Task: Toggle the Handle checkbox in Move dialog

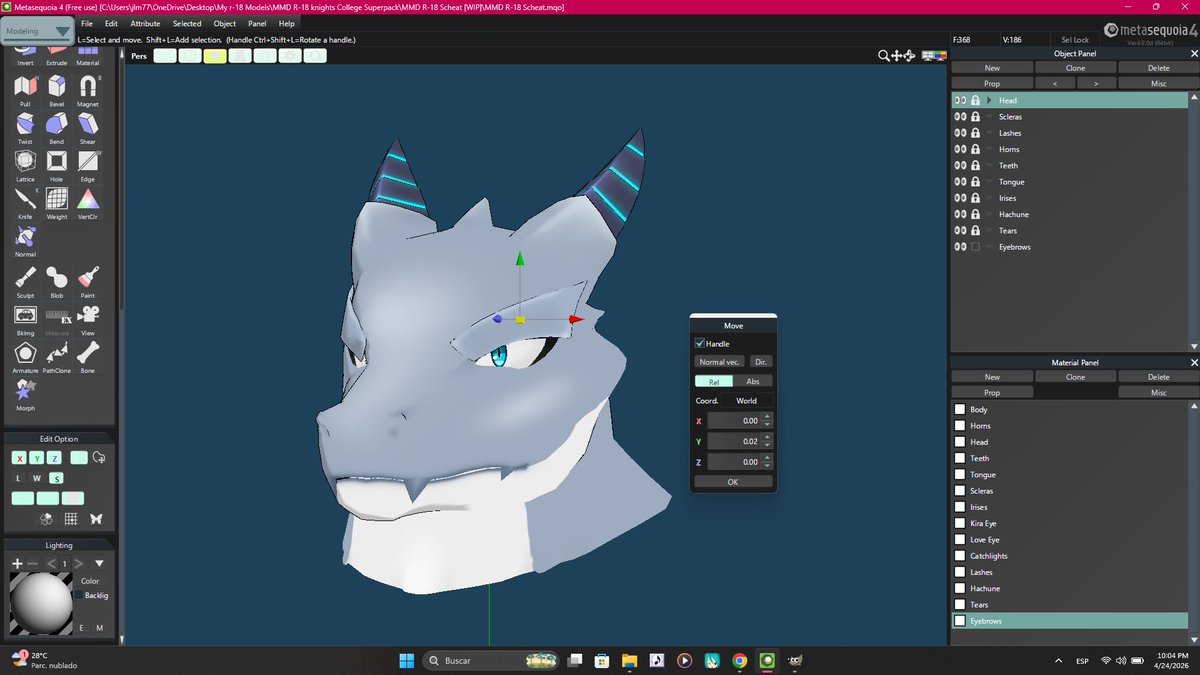Action: [700, 343]
